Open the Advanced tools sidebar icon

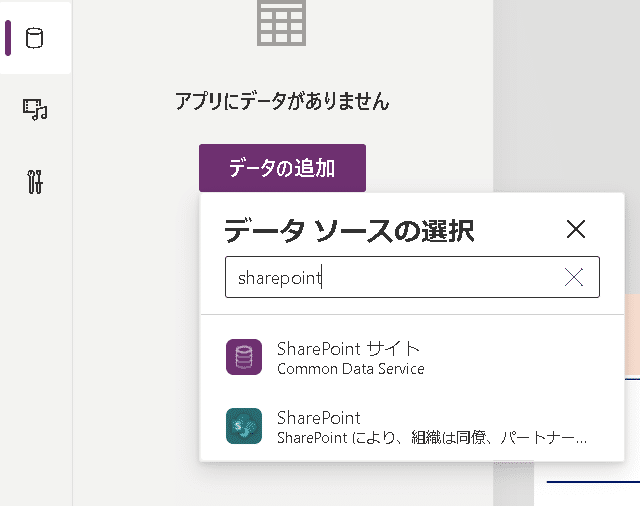coord(35,182)
